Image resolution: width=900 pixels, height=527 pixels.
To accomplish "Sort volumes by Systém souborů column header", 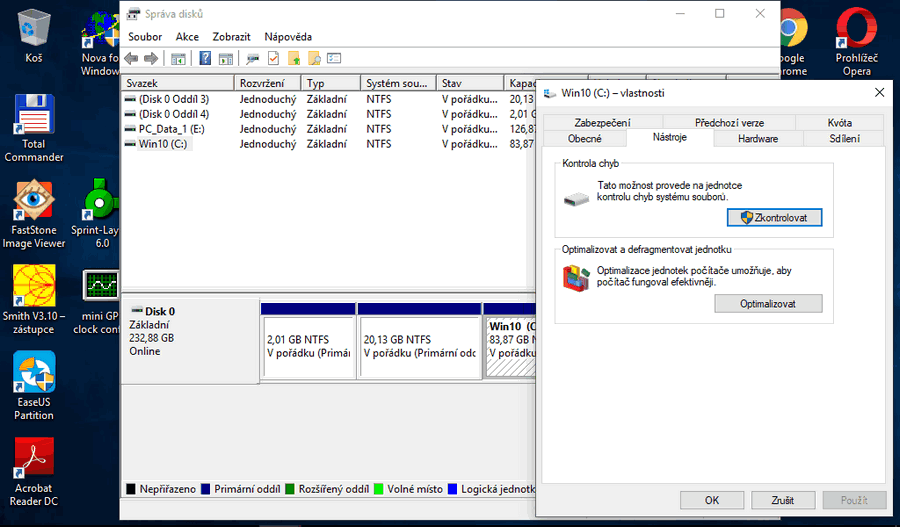I will pyautogui.click(x=397, y=84).
